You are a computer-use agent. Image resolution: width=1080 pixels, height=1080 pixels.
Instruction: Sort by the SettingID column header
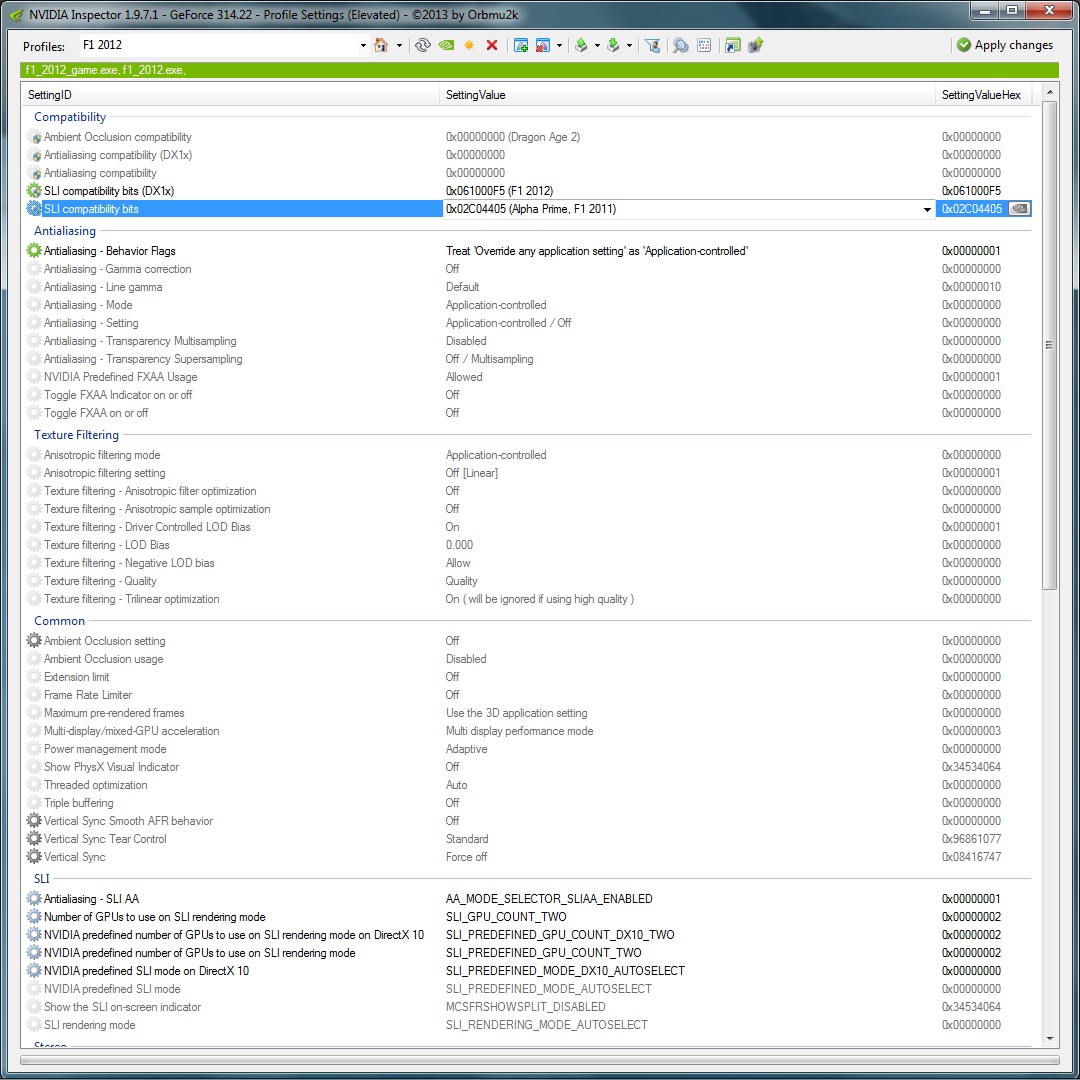point(231,95)
